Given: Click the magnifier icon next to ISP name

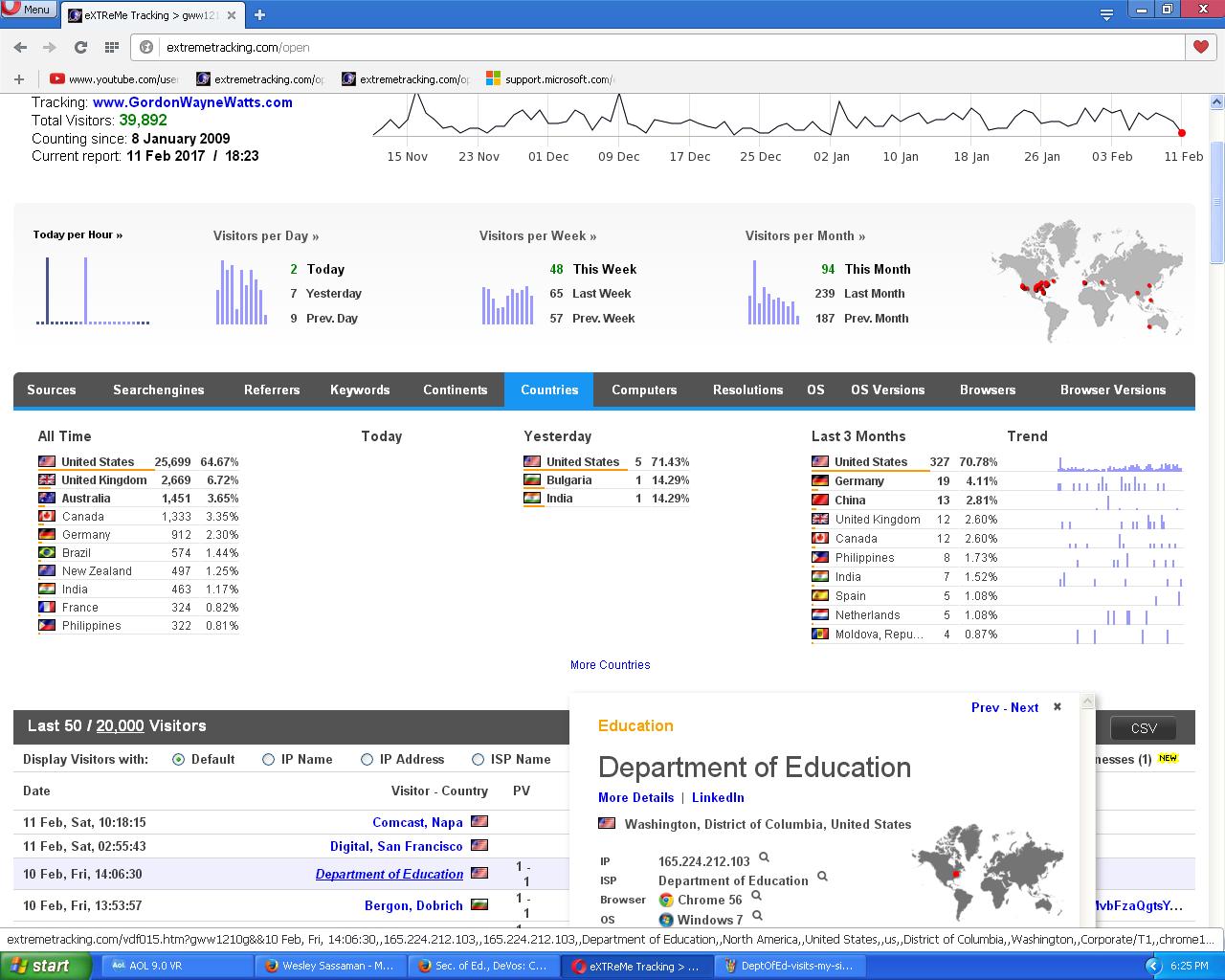Looking at the screenshot, I should click(822, 877).
